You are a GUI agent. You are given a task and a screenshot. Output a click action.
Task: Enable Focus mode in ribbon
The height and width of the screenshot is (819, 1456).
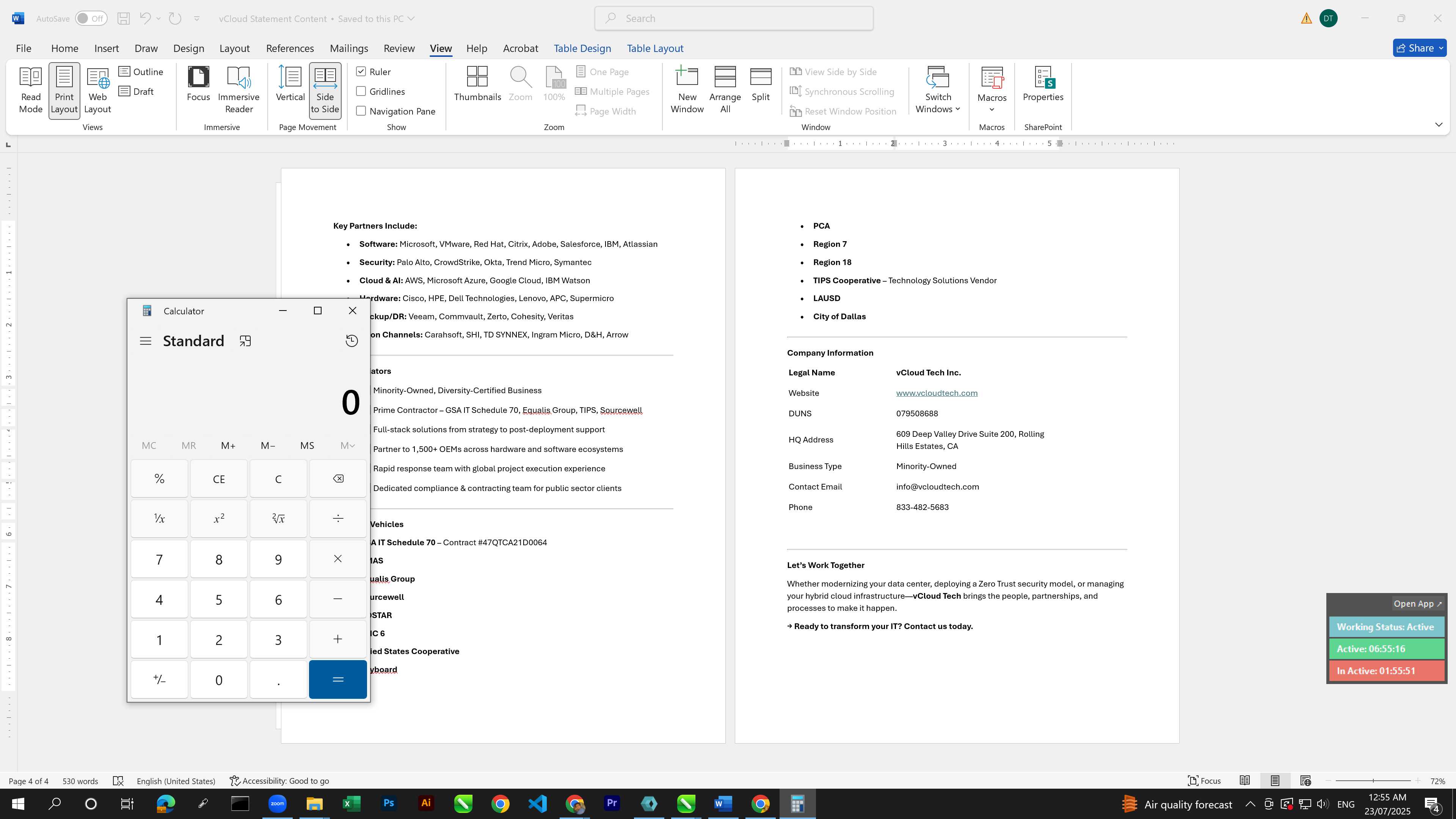point(198,85)
